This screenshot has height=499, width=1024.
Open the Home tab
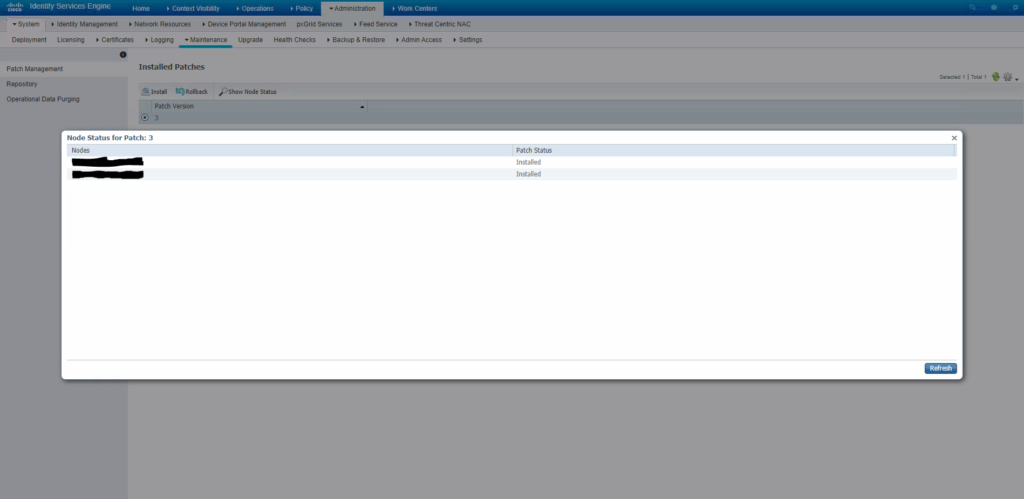[x=141, y=8]
